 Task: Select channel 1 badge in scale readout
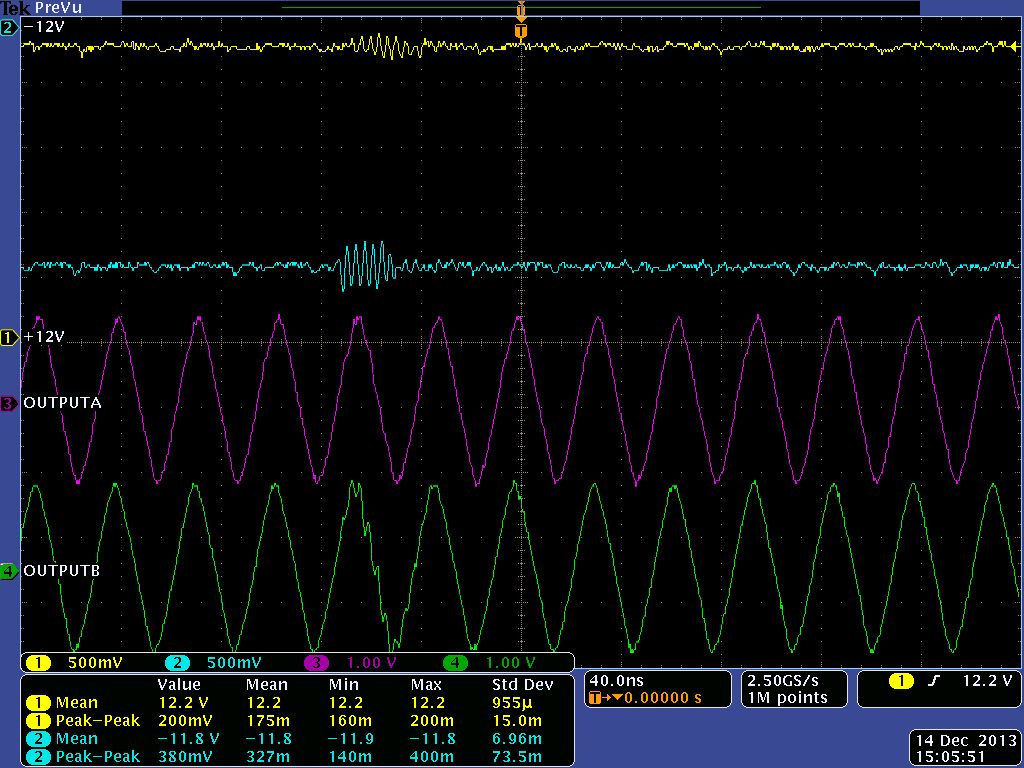(39, 663)
